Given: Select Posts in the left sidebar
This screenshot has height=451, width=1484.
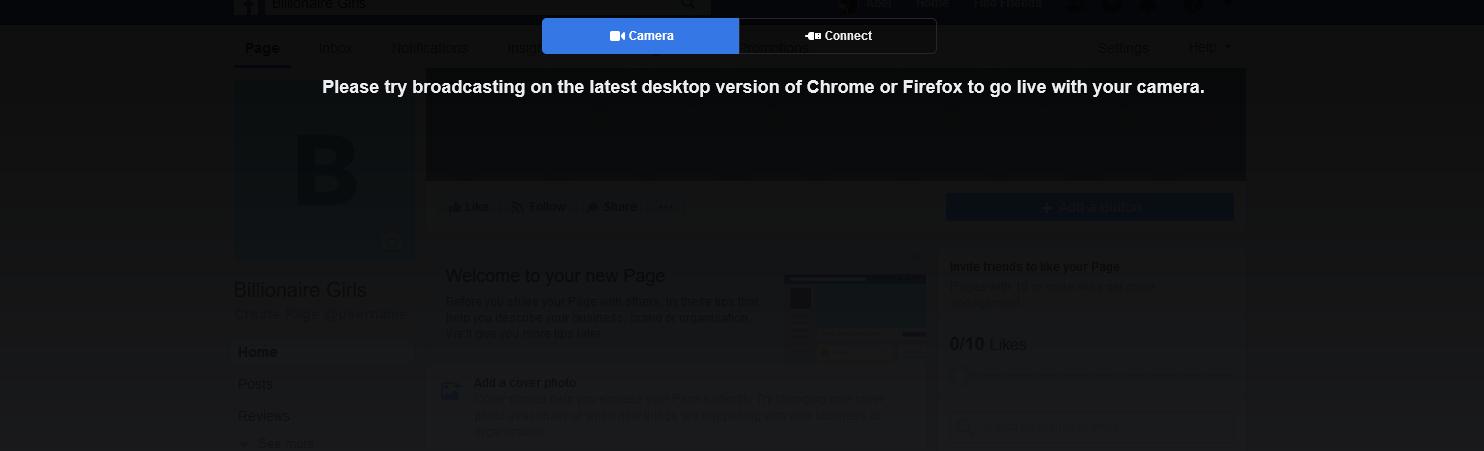Looking at the screenshot, I should click(x=255, y=384).
